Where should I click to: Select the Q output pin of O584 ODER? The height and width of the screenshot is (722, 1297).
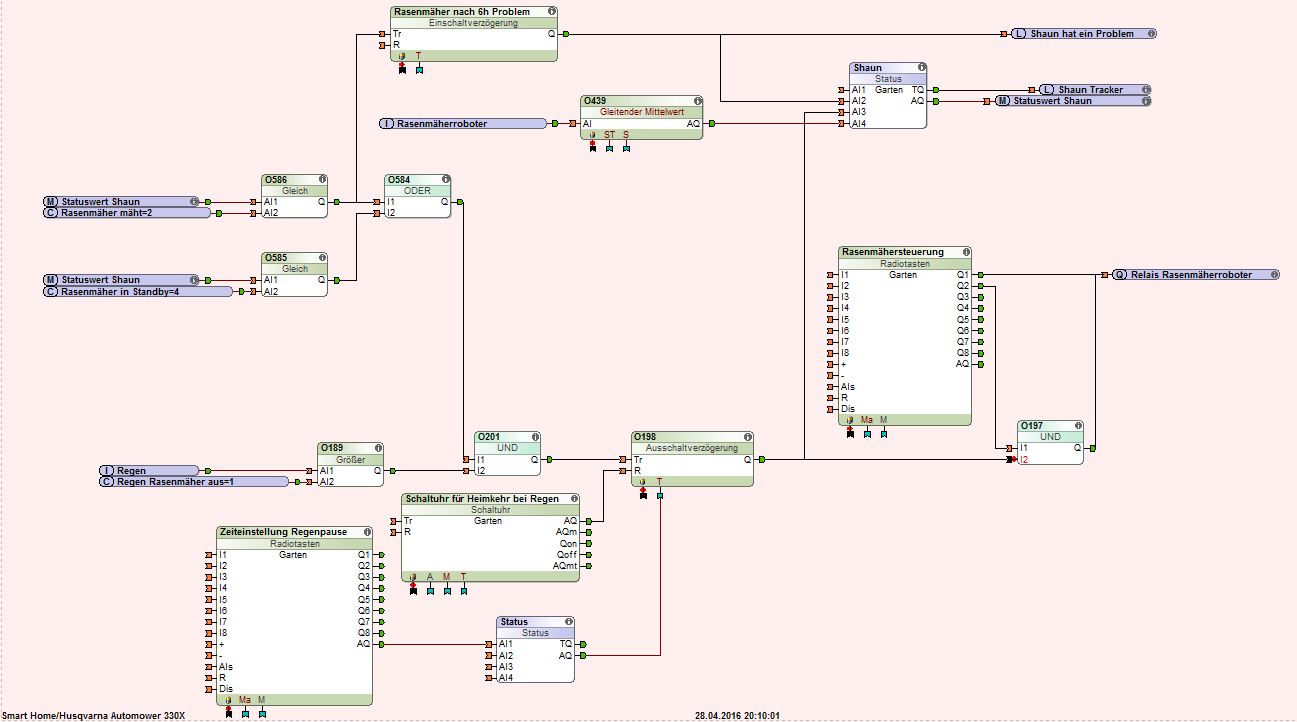pos(460,202)
